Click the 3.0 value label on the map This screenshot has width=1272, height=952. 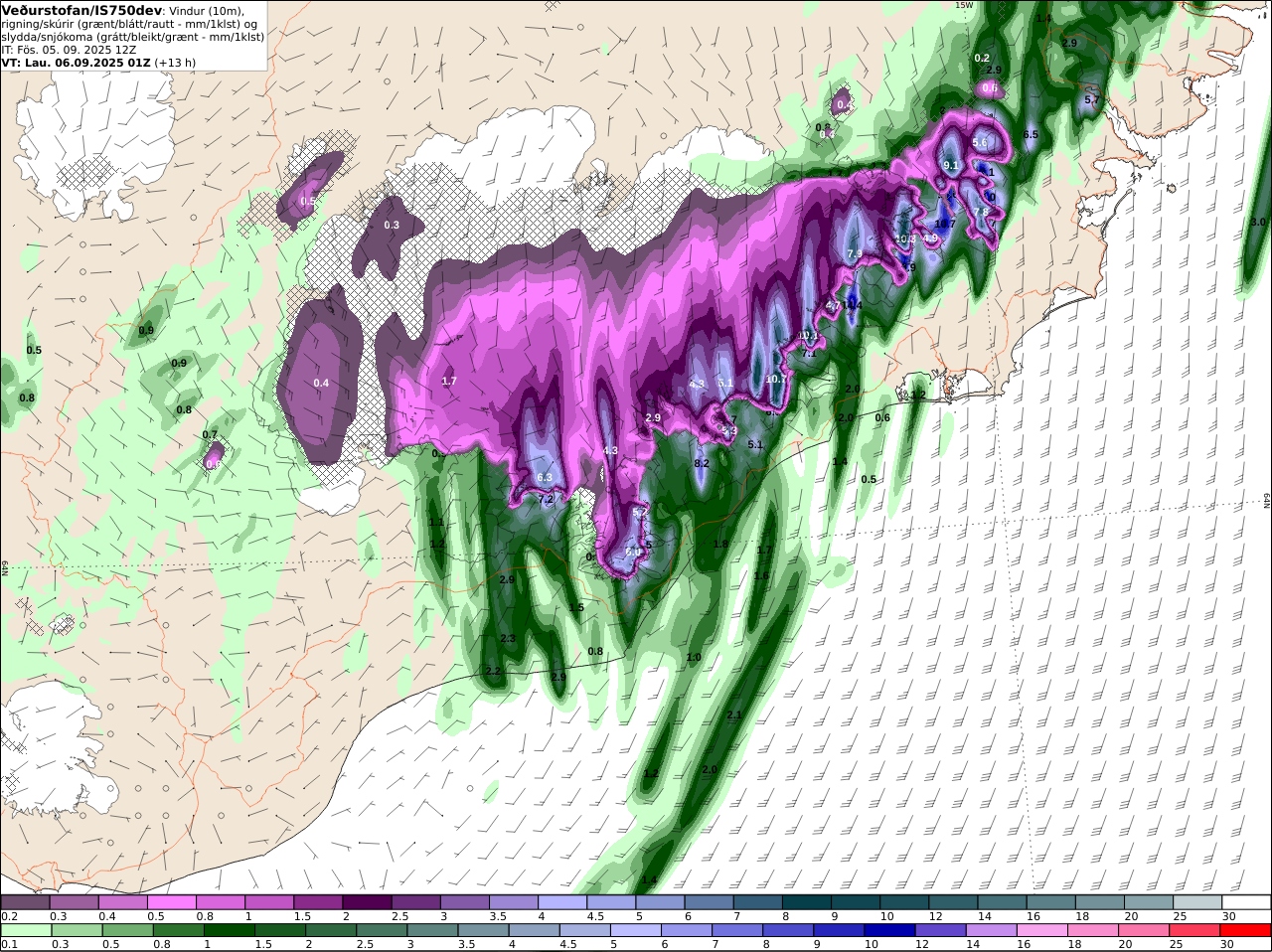[1258, 222]
